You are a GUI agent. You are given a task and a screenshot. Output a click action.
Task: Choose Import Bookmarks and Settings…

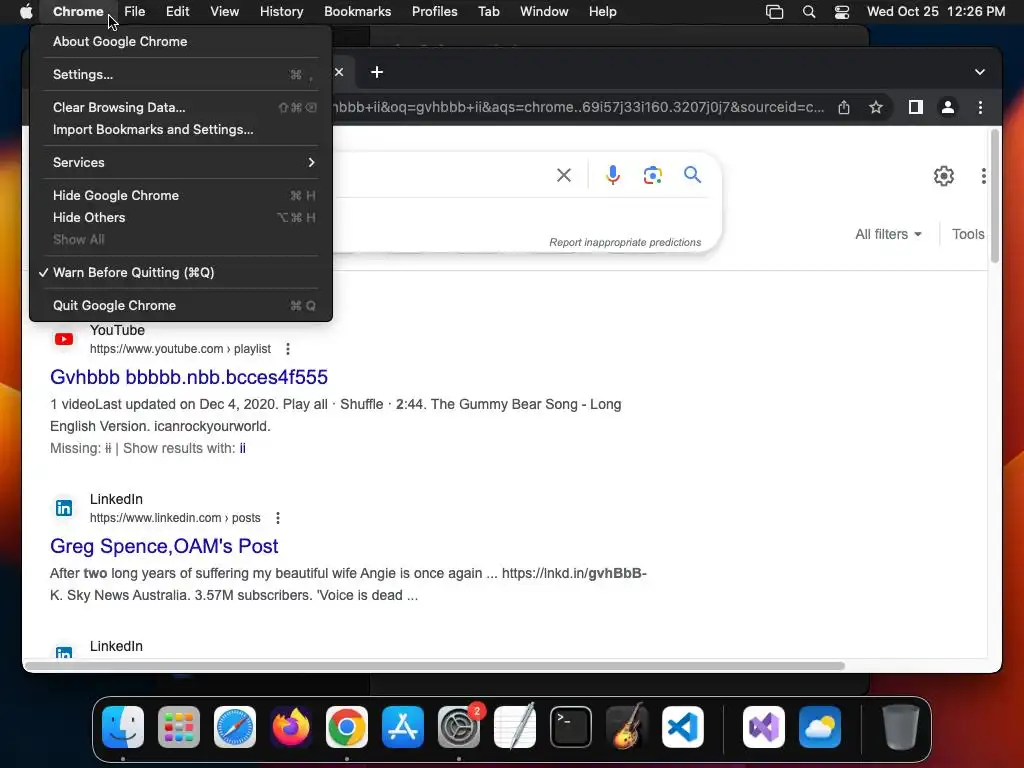coord(181,129)
